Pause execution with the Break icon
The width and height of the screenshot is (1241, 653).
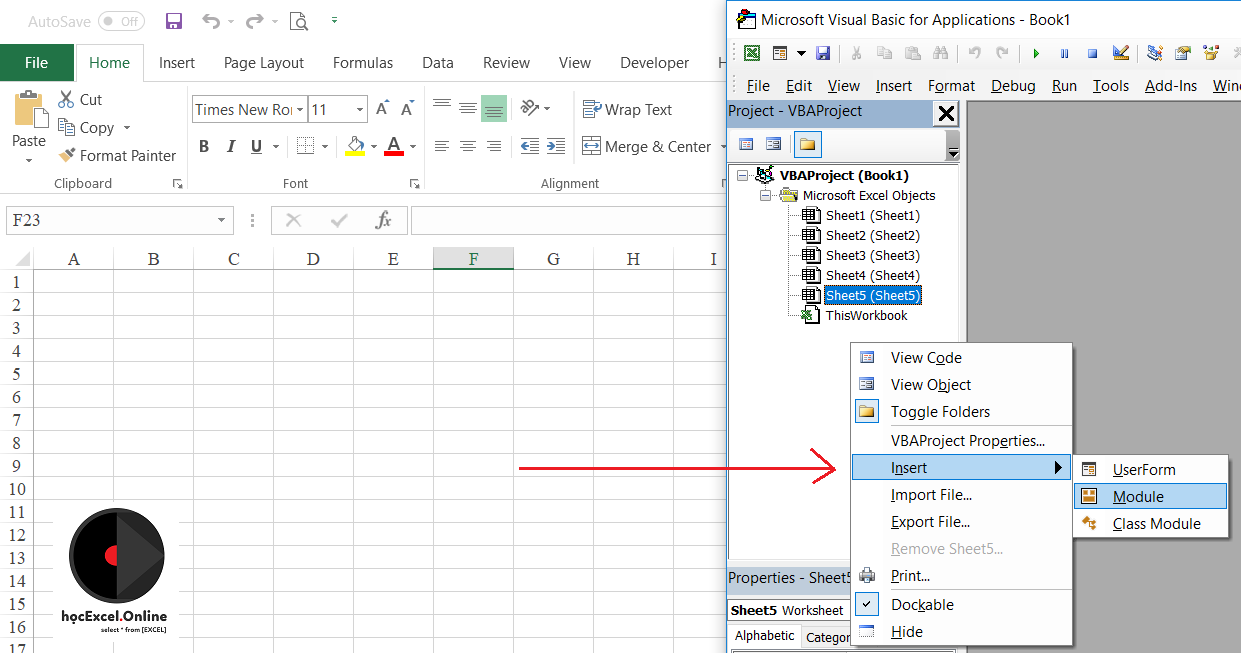pos(1064,53)
